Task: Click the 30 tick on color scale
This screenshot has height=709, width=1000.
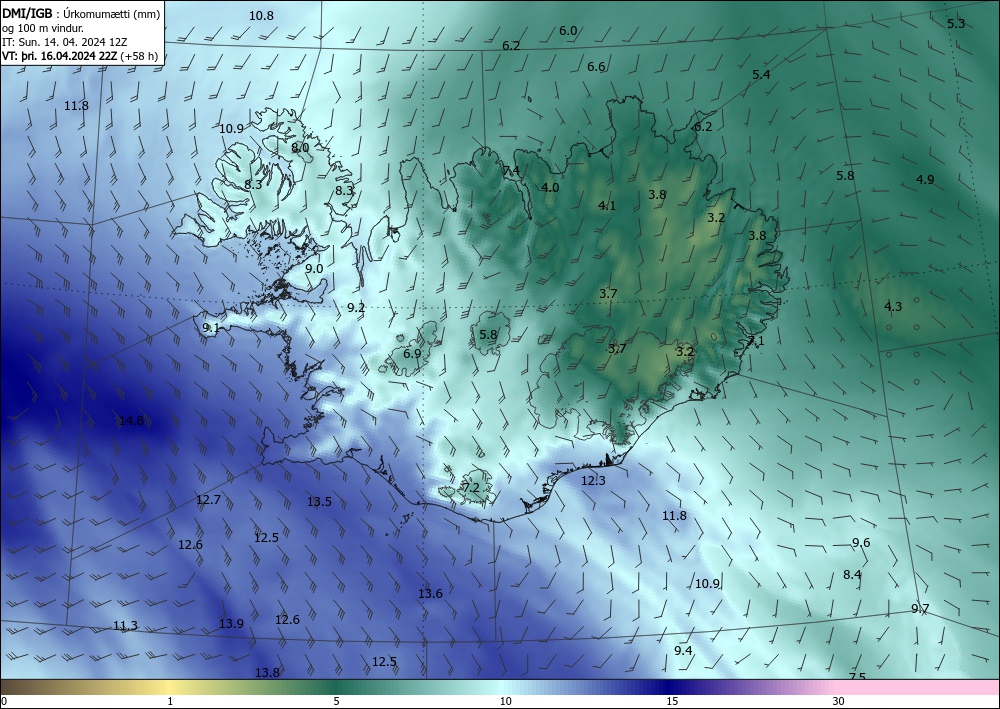Action: point(839,701)
